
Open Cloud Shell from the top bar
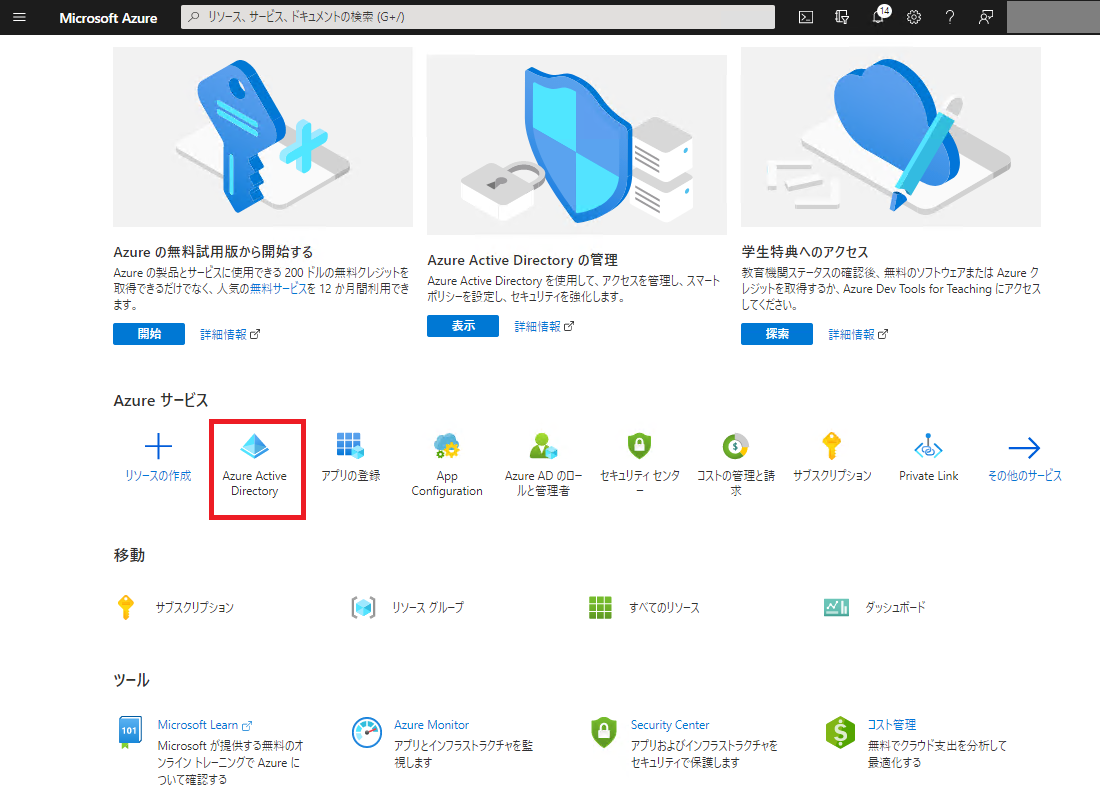806,17
